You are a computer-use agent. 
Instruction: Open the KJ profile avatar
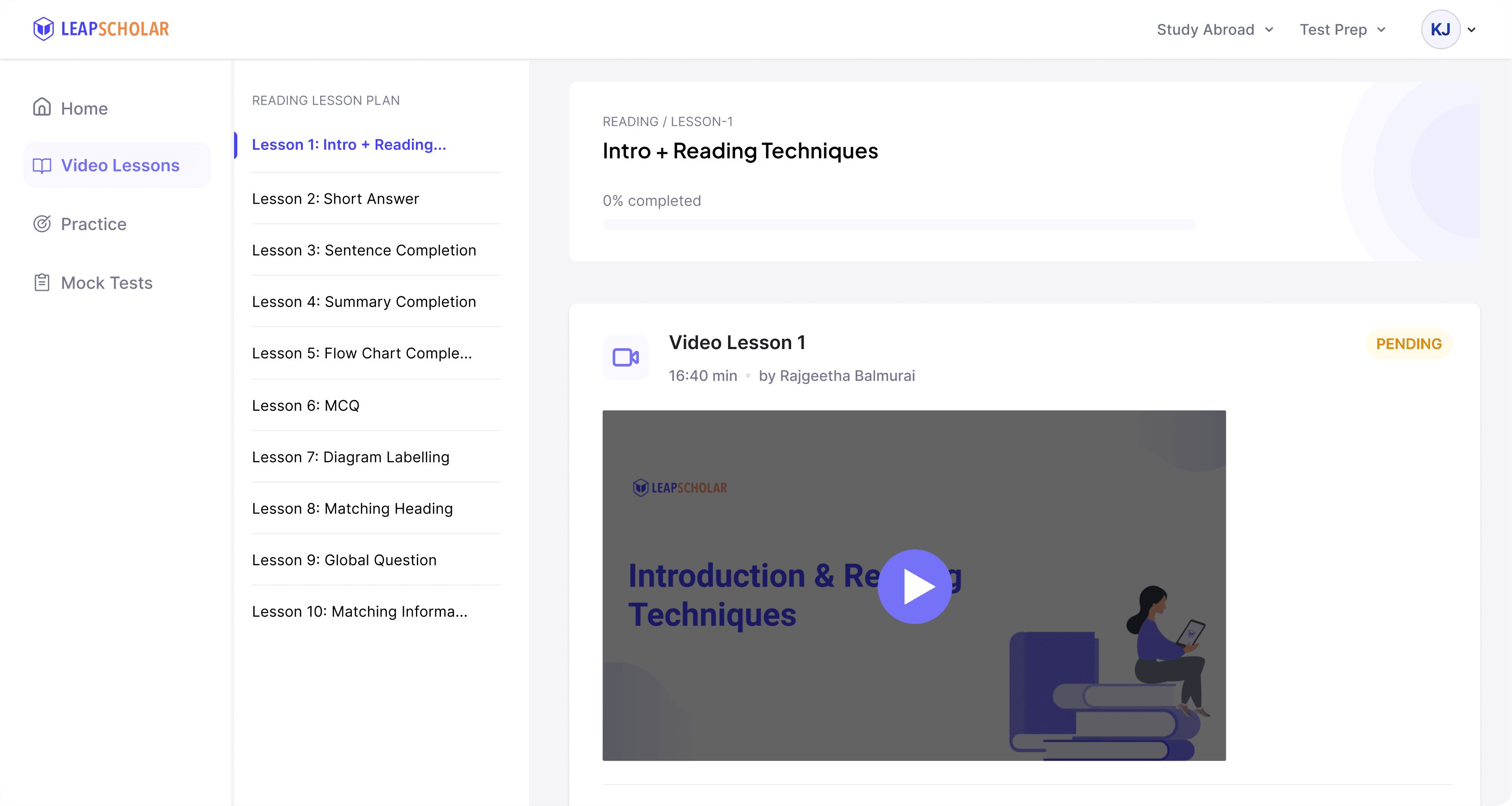1440,30
